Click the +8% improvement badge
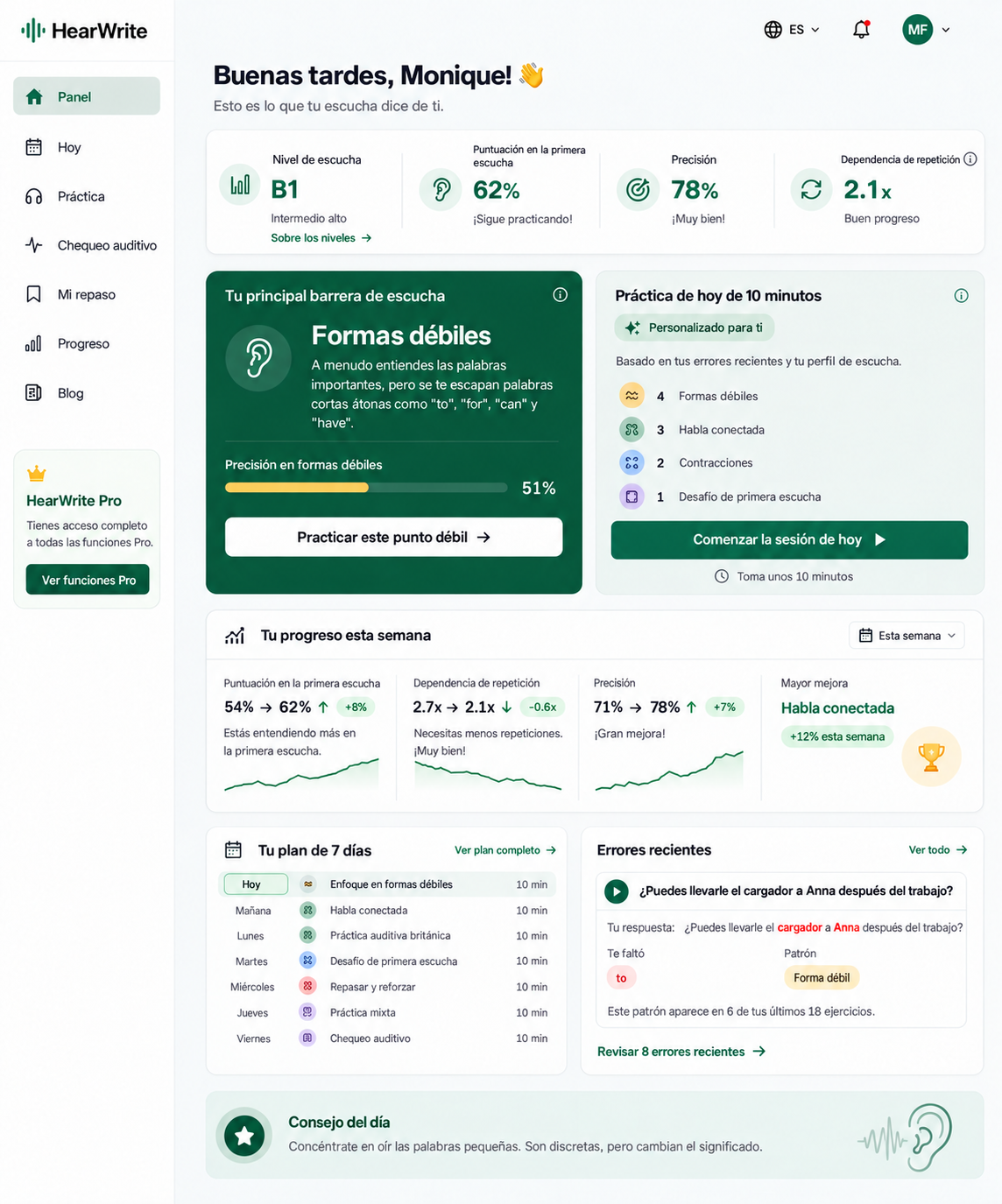This screenshot has width=1002, height=1204. coord(356,708)
